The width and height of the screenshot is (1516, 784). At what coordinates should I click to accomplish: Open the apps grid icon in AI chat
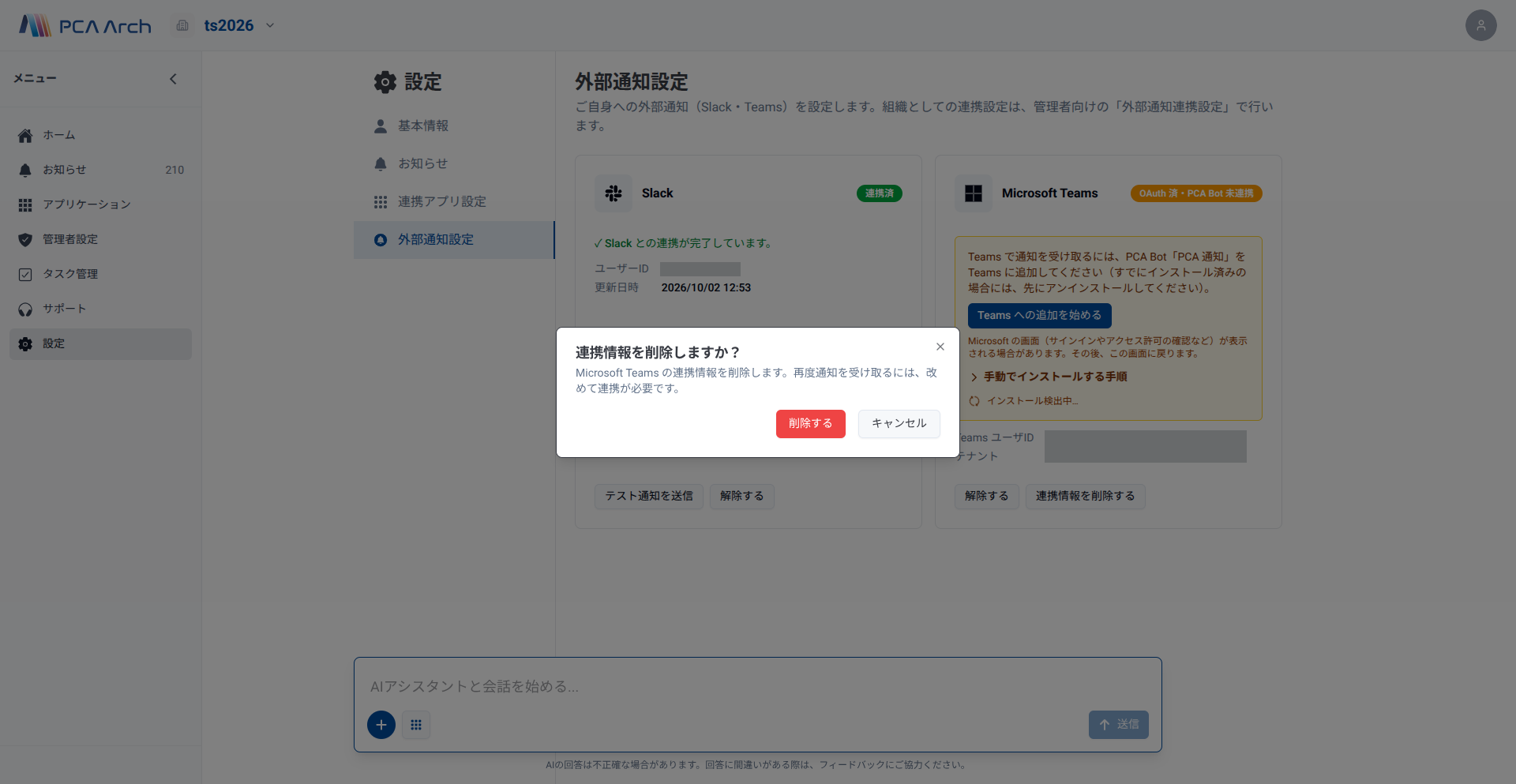[x=416, y=724]
